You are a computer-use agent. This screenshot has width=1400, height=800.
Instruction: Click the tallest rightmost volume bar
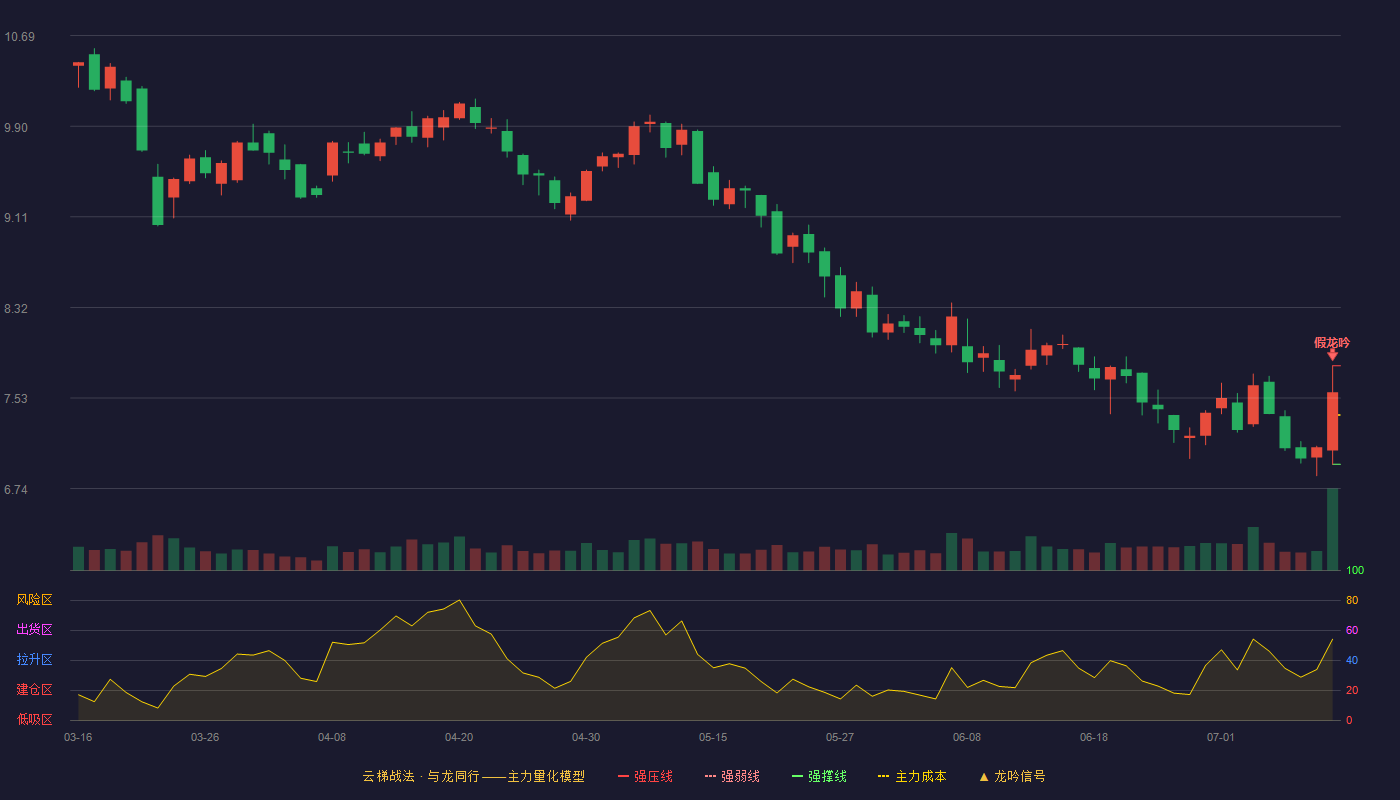tap(1333, 529)
